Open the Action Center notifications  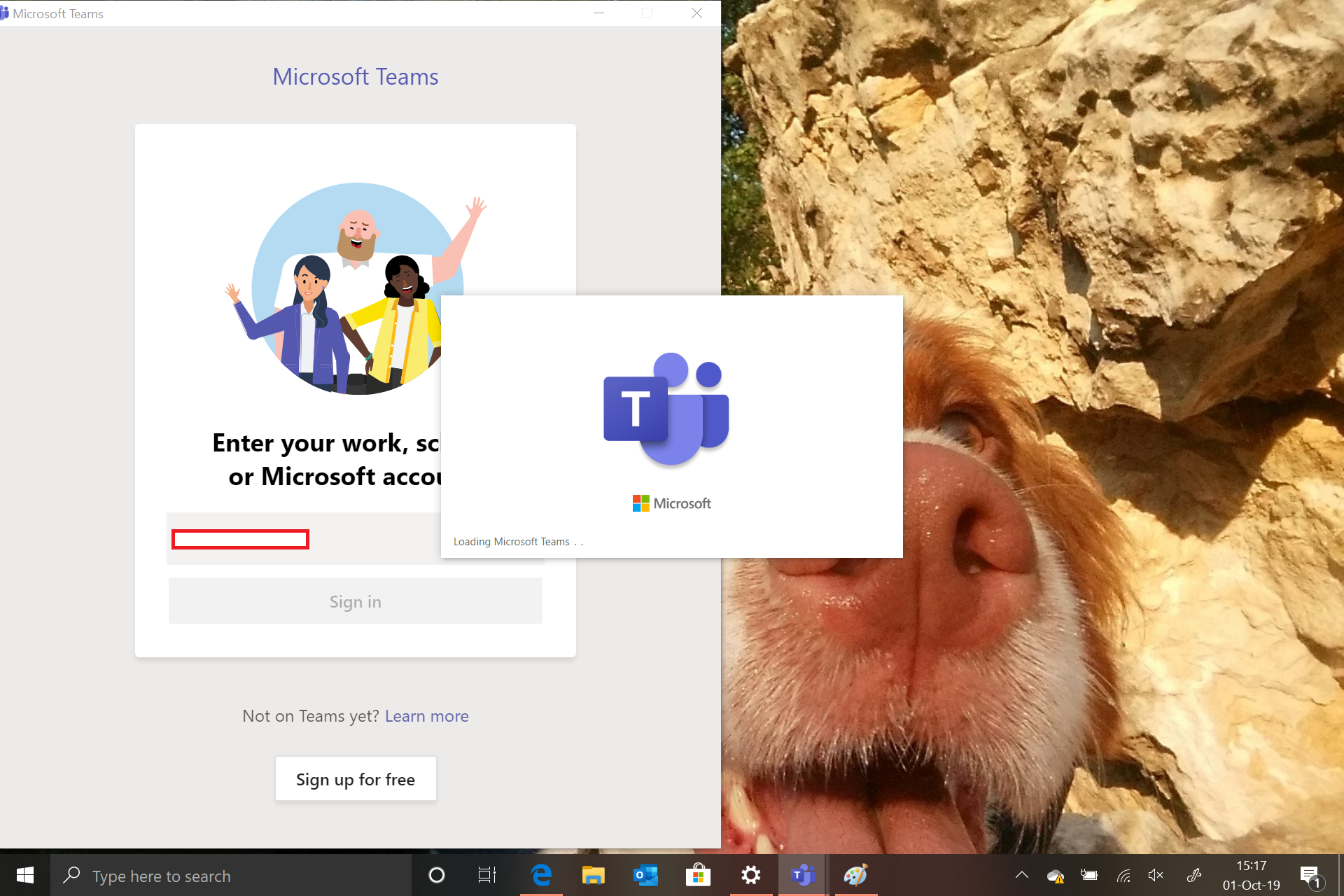(1310, 875)
